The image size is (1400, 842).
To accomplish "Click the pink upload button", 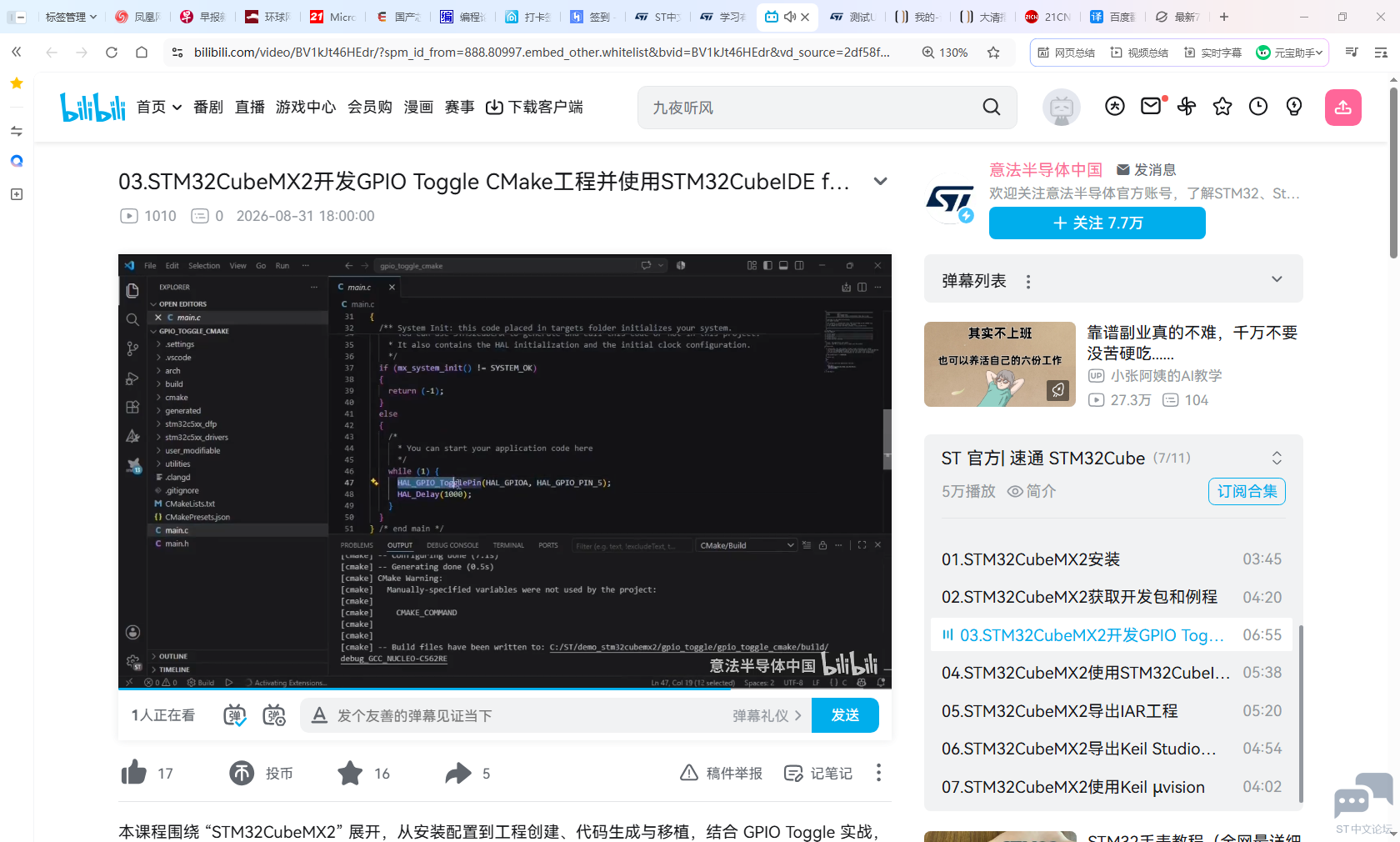I will coord(1342,108).
